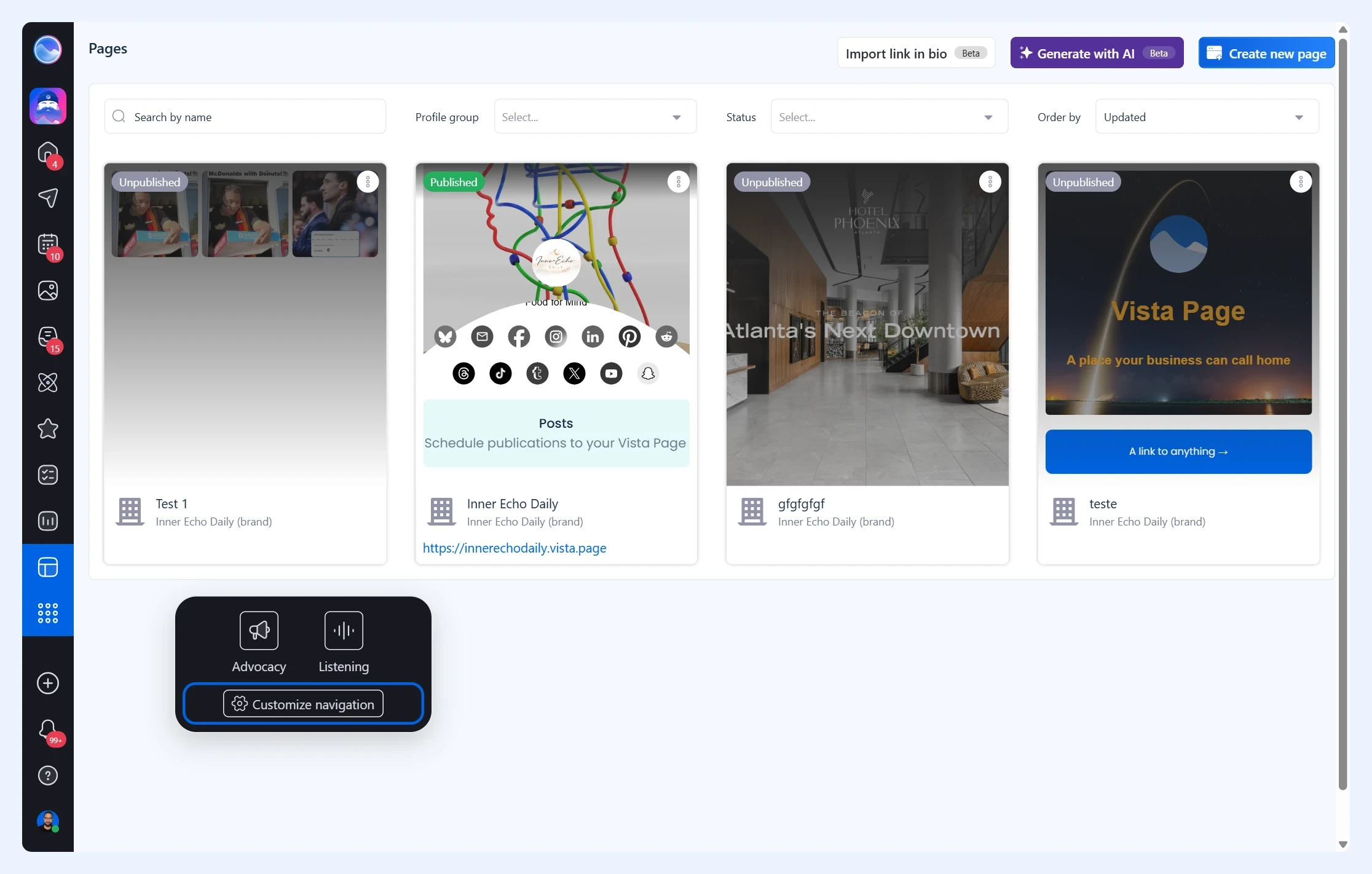Open the assistant avatar icon in sidebar
The image size is (1372, 874).
pyautogui.click(x=48, y=106)
